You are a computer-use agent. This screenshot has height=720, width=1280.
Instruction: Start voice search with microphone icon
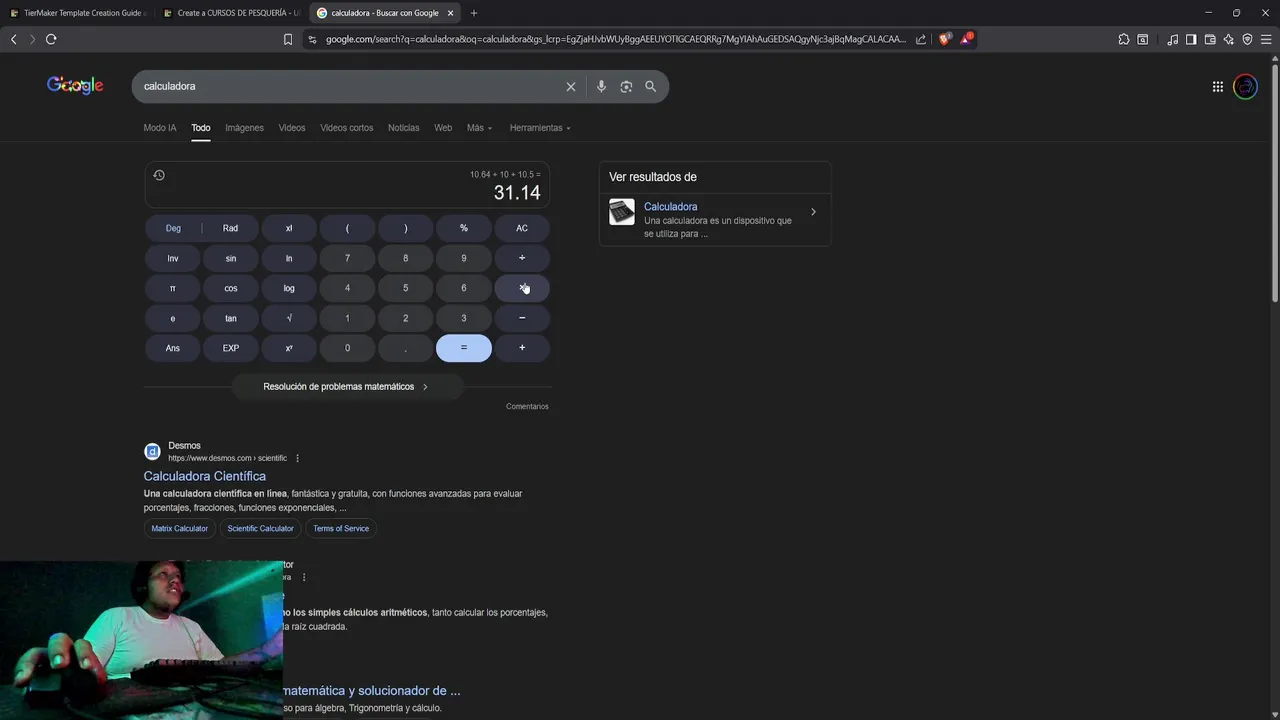tap(601, 87)
